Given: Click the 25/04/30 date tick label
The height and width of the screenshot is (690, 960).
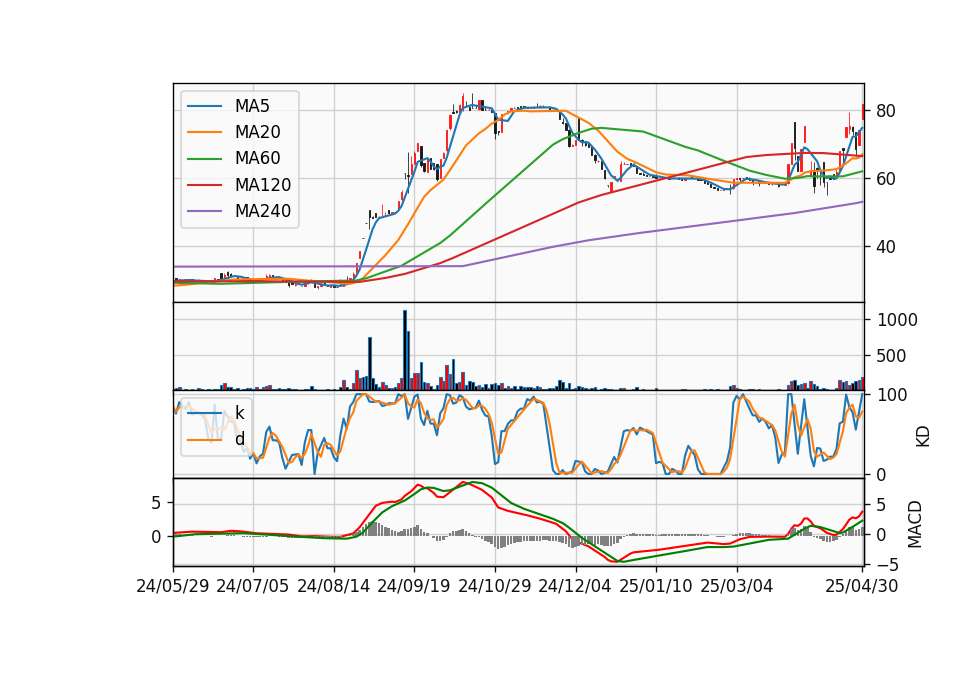Looking at the screenshot, I should [x=861, y=586].
